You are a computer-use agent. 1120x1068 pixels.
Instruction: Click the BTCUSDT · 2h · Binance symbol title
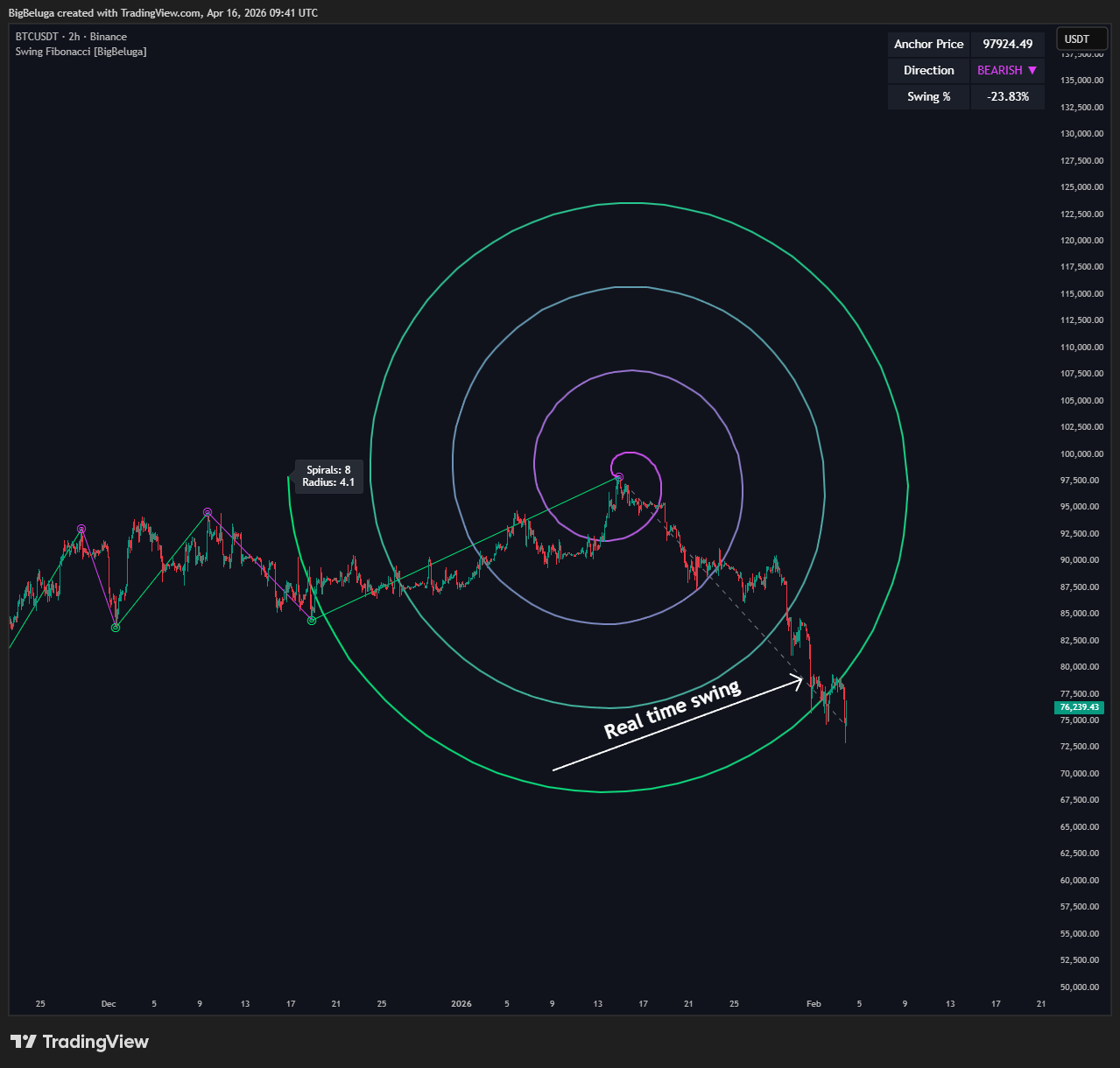71,37
